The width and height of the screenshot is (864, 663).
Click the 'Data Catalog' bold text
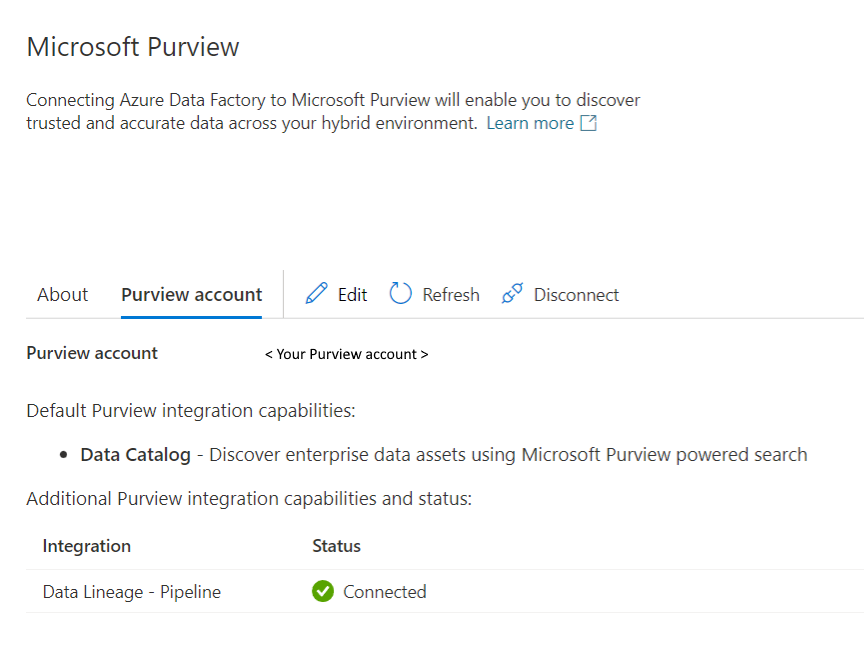tap(136, 455)
